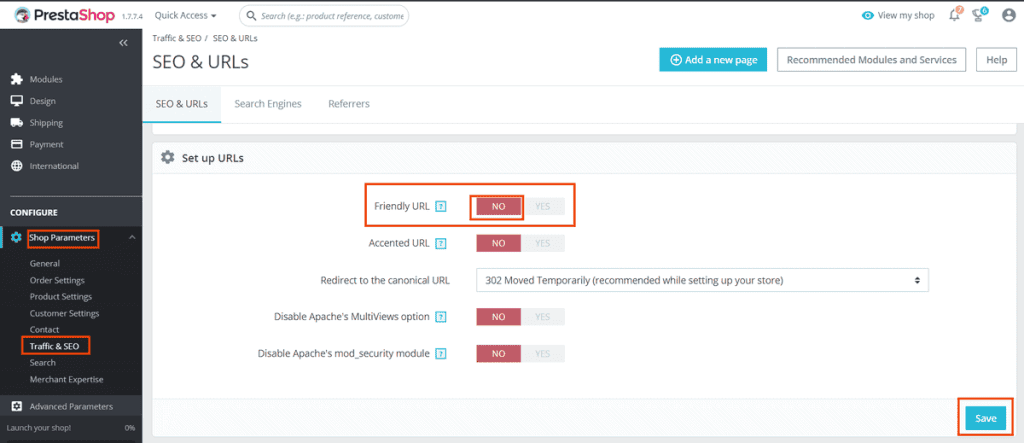
Task: Click Recommended Modules and Services button
Action: click(871, 59)
